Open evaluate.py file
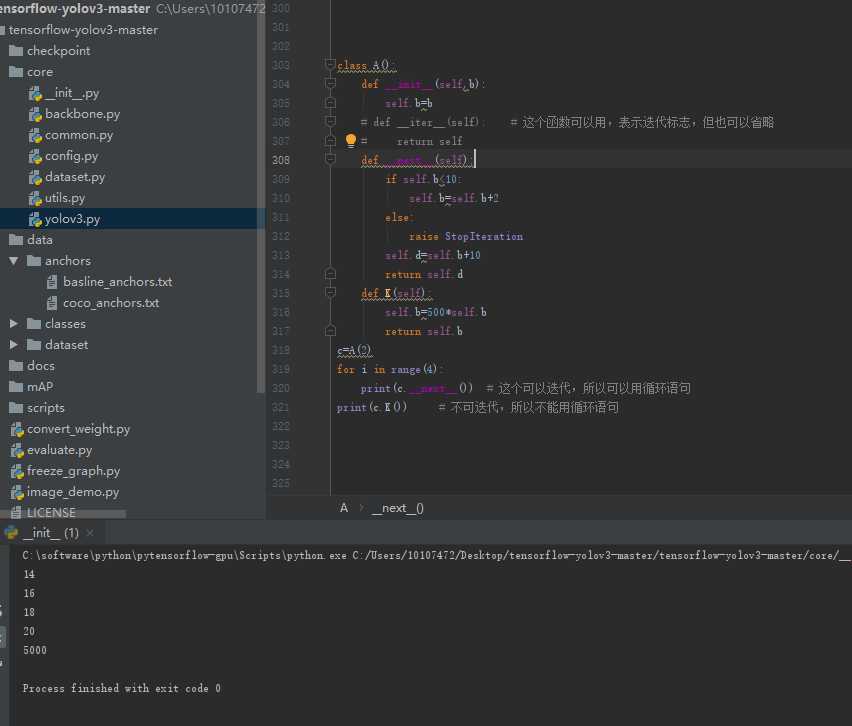The height and width of the screenshot is (726, 852). [59, 450]
